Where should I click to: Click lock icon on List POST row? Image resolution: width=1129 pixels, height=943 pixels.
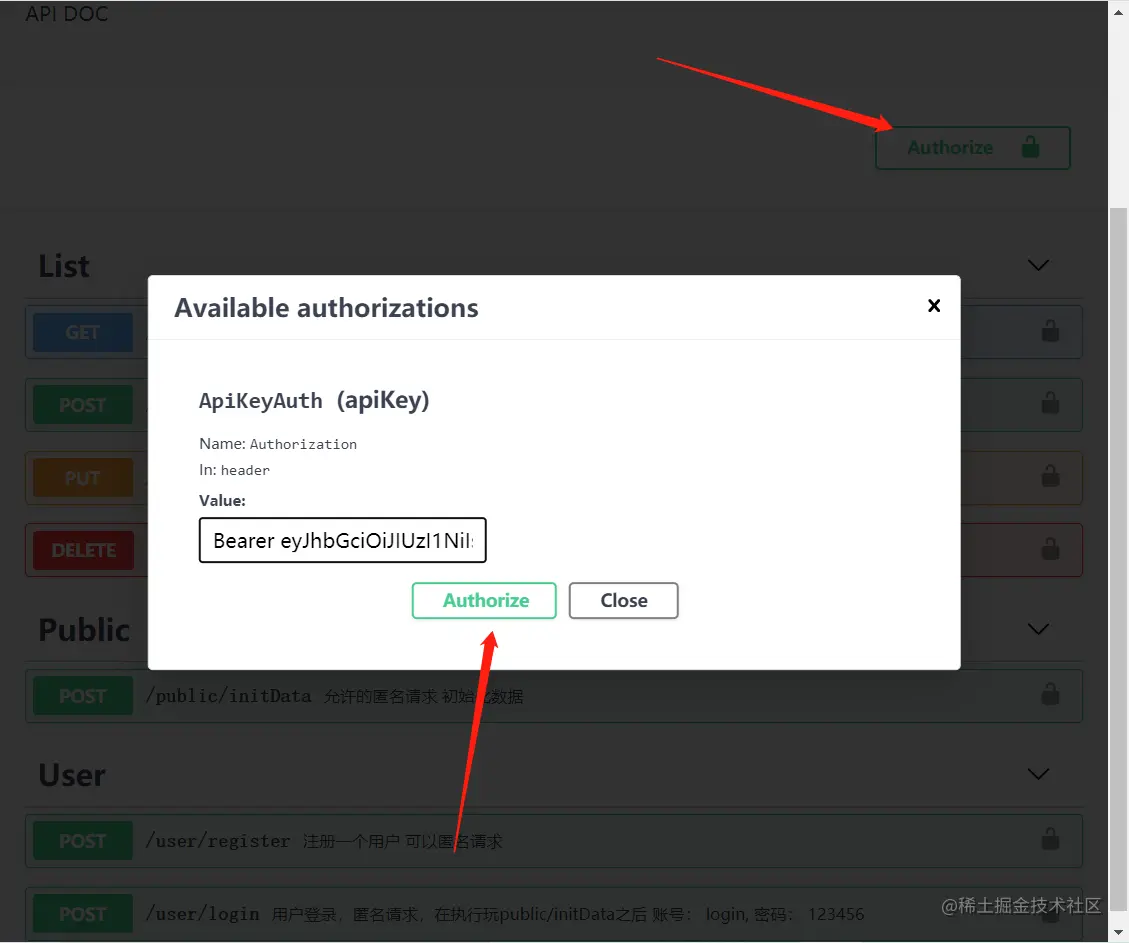coord(1051,403)
